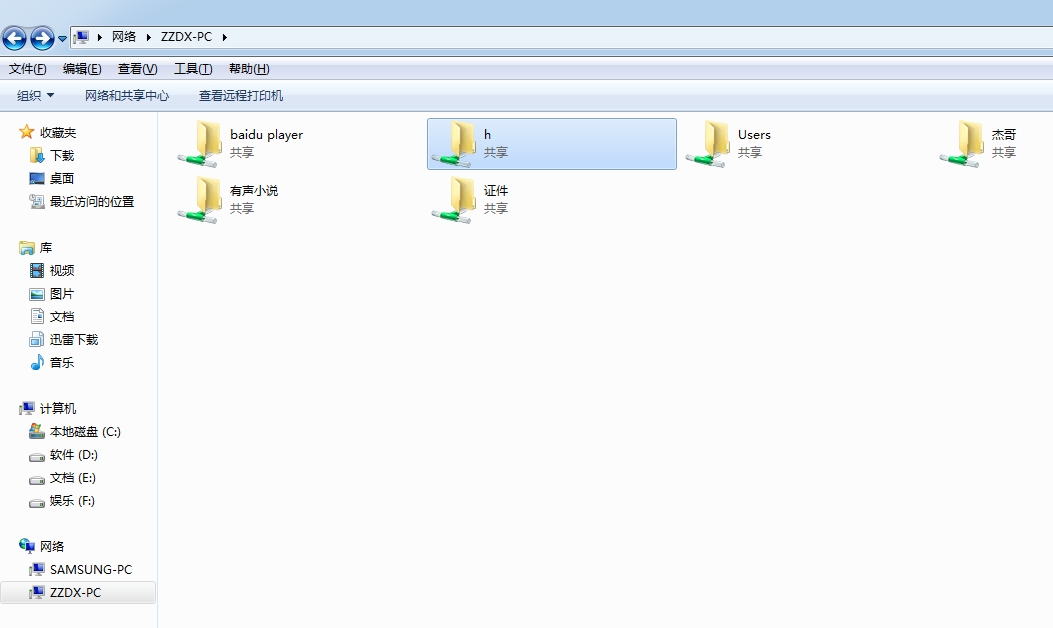Expand arrow between 网络 and ZZDX-PC
The width and height of the screenshot is (1053, 628).
tap(148, 37)
